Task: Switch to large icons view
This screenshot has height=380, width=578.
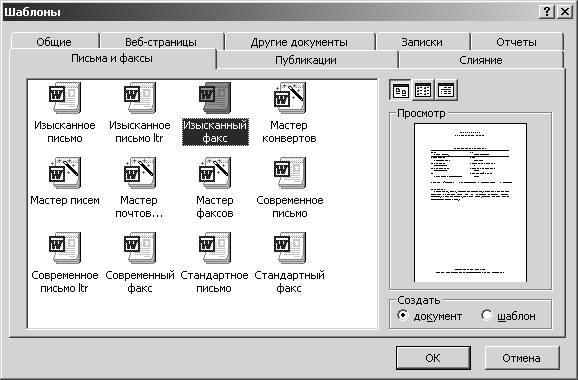Action: pos(400,90)
